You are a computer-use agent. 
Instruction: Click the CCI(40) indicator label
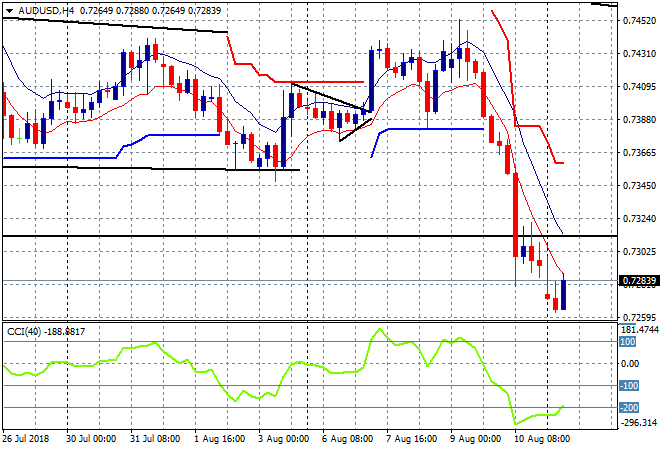pyautogui.click(x=24, y=332)
